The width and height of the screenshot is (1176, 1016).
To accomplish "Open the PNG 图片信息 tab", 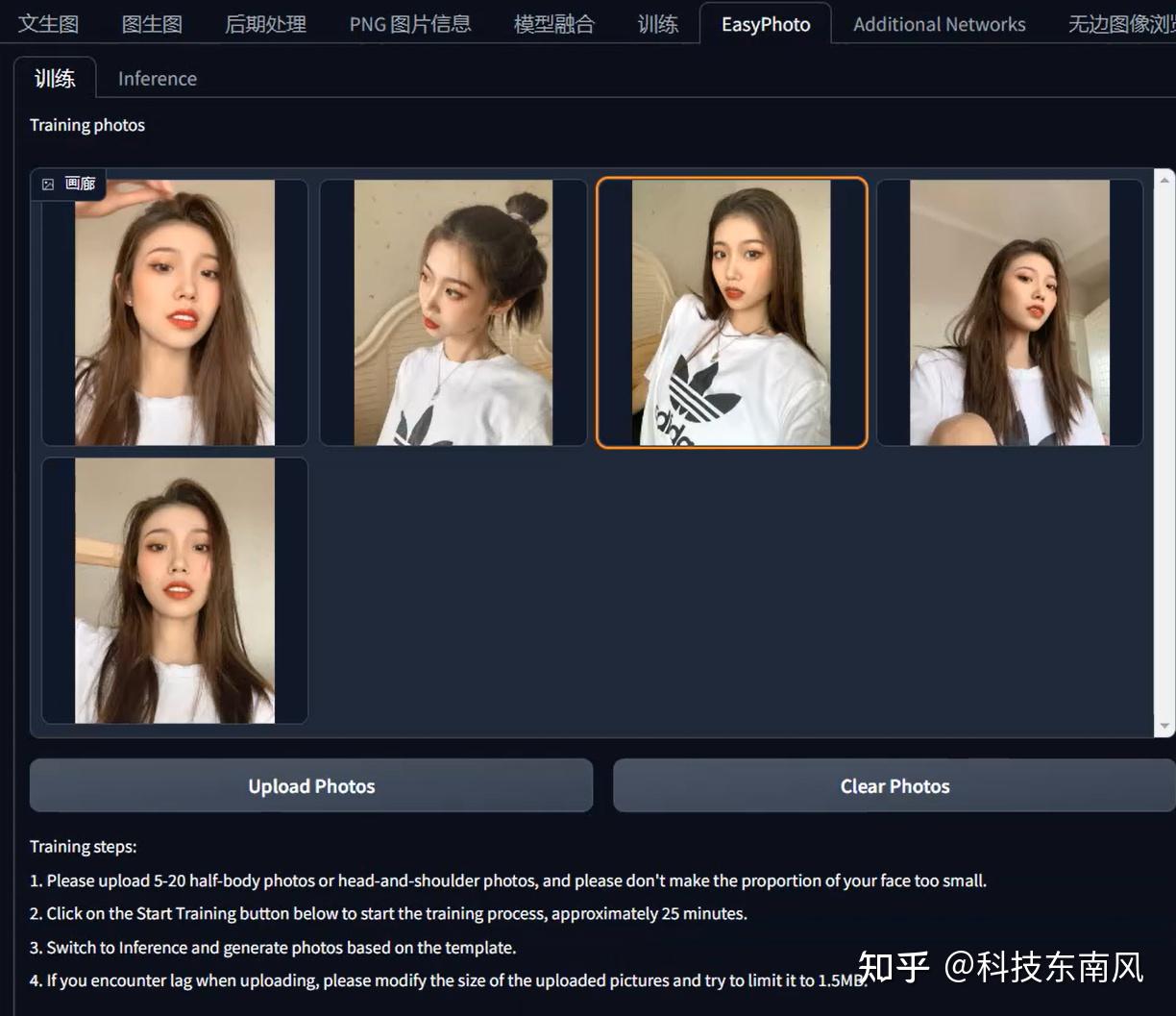I will coord(410,23).
